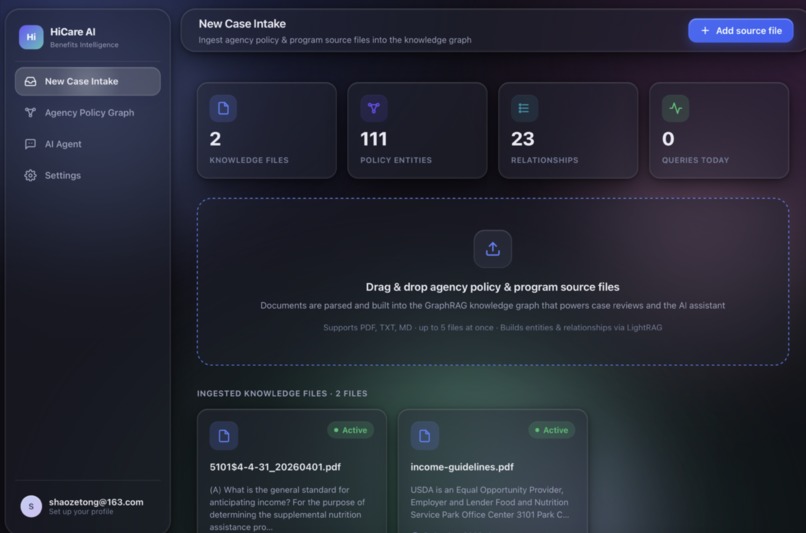Screen dimensions: 806x533
Task: Click the 'general standard for anticipating income' excerpt
Action: (x=287, y=508)
